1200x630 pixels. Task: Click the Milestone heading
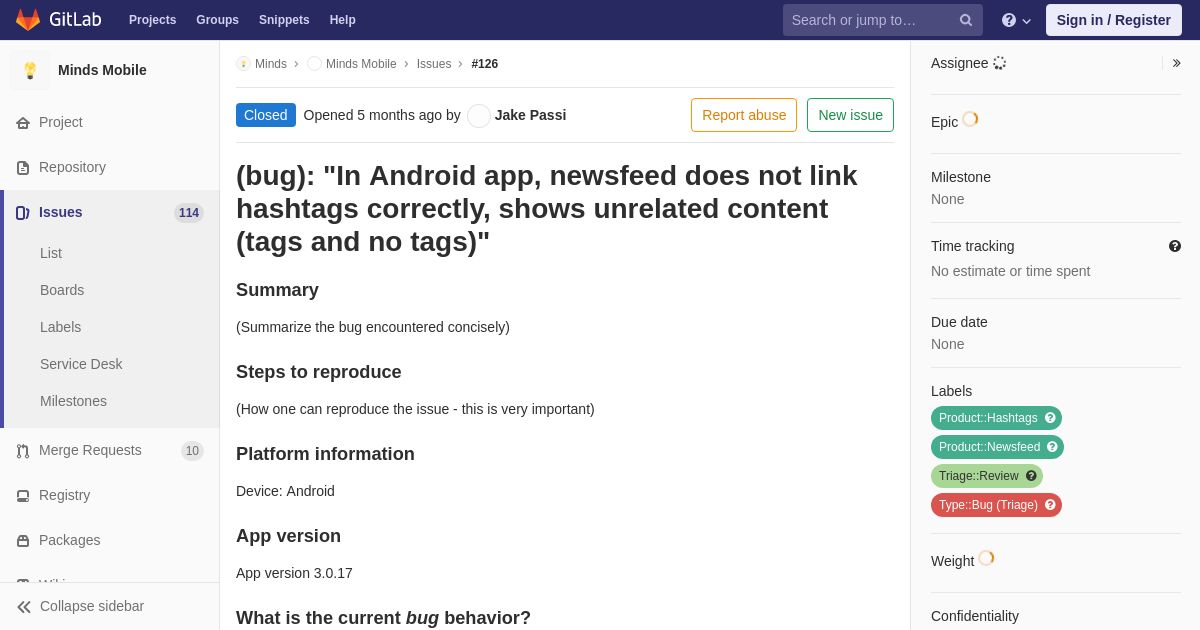tap(961, 177)
